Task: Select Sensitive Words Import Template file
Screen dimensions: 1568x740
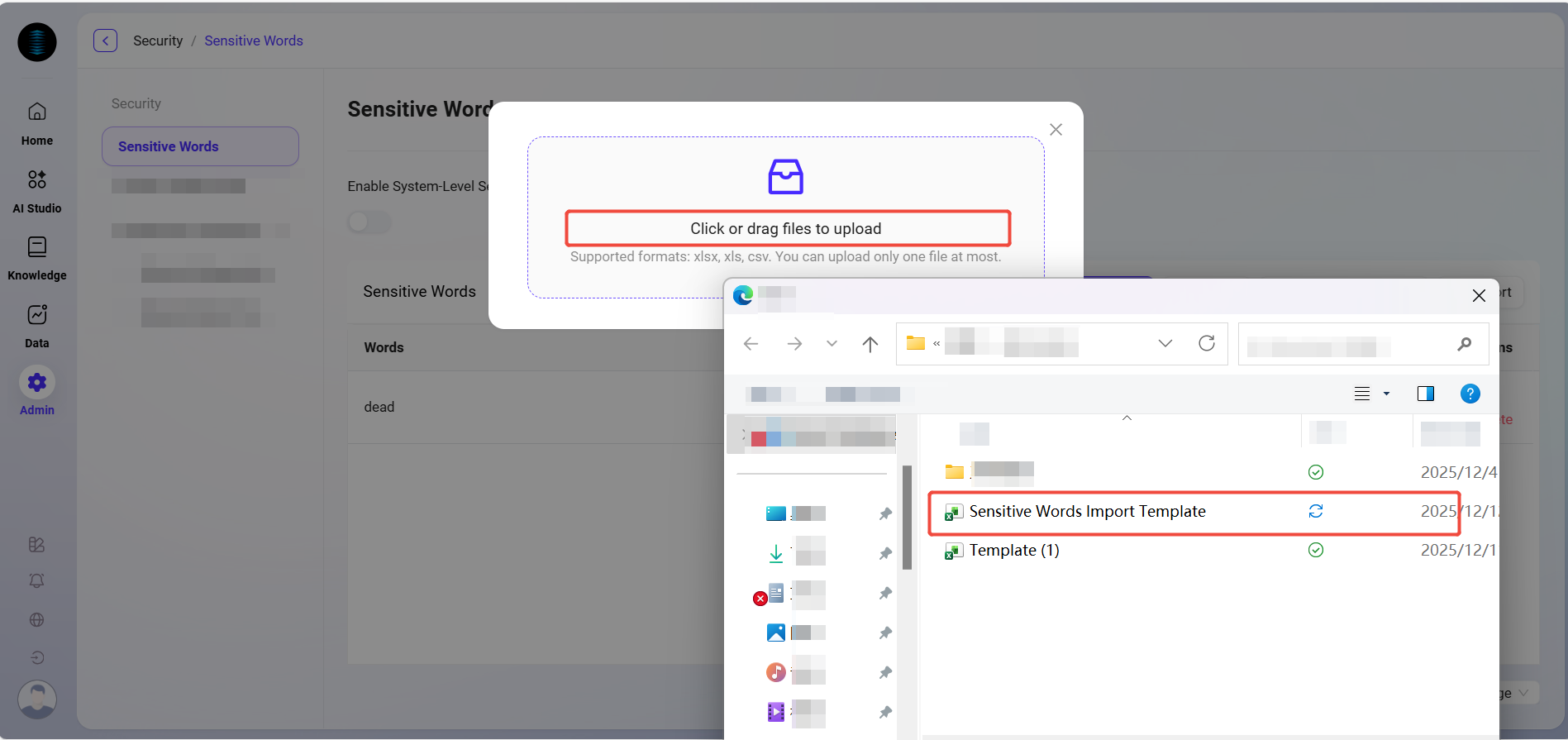Action: (1087, 512)
